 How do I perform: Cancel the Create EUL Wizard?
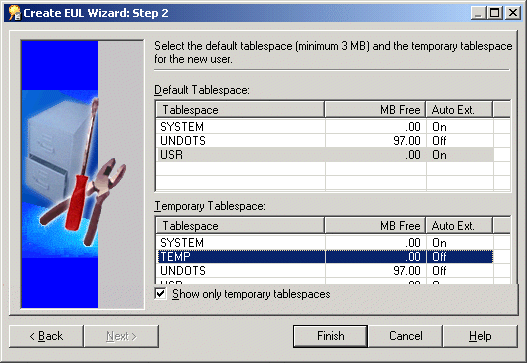click(x=406, y=336)
